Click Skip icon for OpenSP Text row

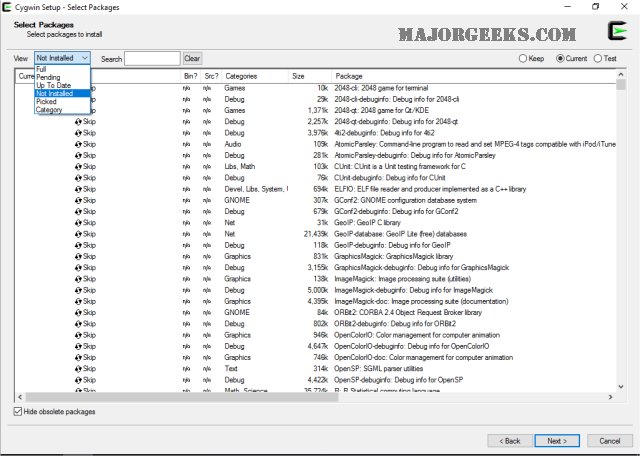(x=78, y=369)
